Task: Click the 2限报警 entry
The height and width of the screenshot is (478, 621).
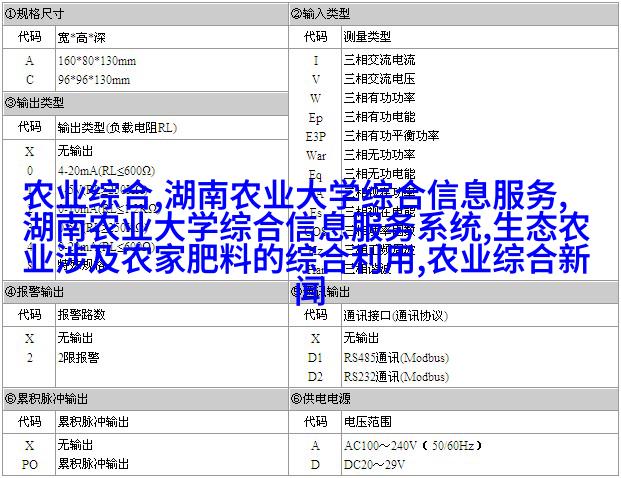Action: coord(78,358)
